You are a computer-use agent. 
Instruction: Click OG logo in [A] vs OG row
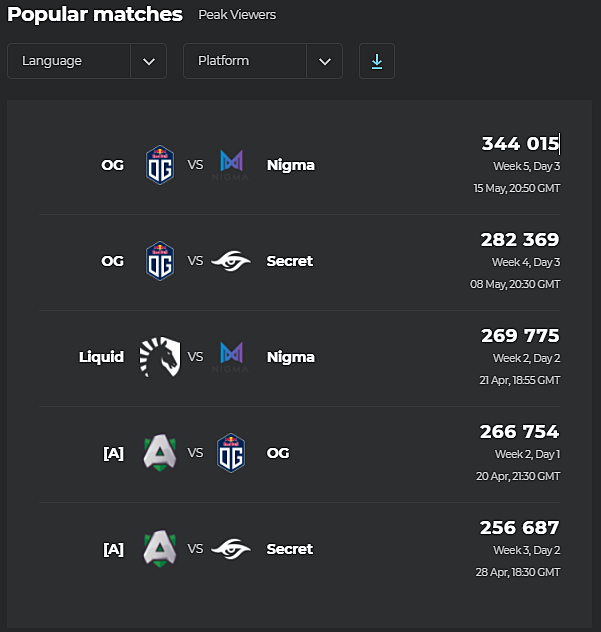pyautogui.click(x=232, y=453)
